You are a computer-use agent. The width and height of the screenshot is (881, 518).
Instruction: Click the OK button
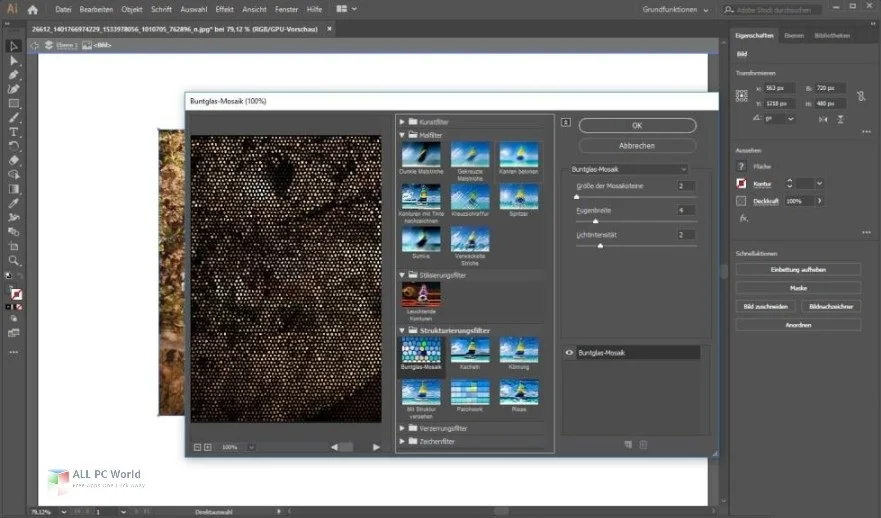click(637, 126)
